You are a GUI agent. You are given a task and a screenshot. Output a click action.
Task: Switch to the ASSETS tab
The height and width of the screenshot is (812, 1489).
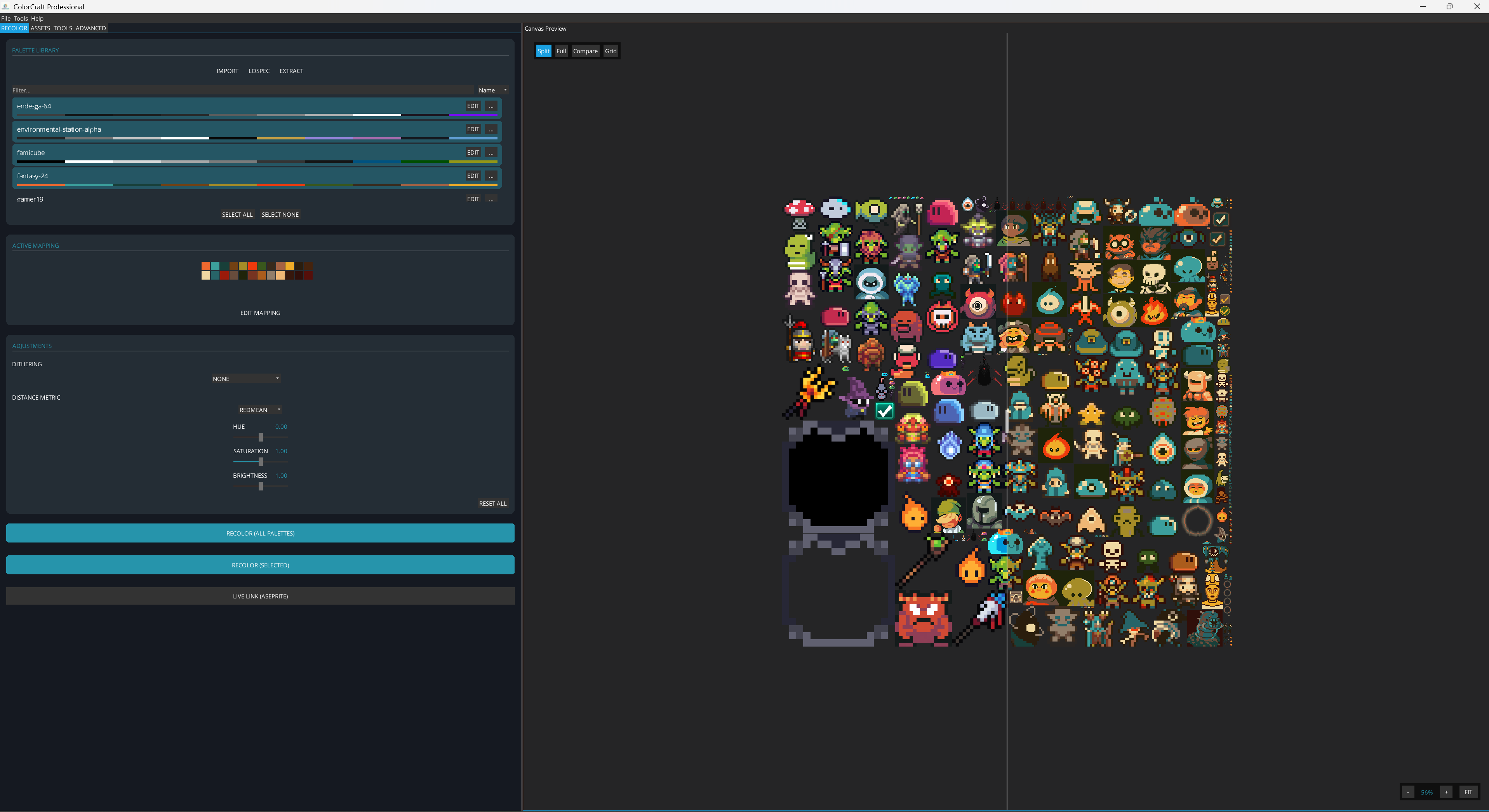point(40,28)
